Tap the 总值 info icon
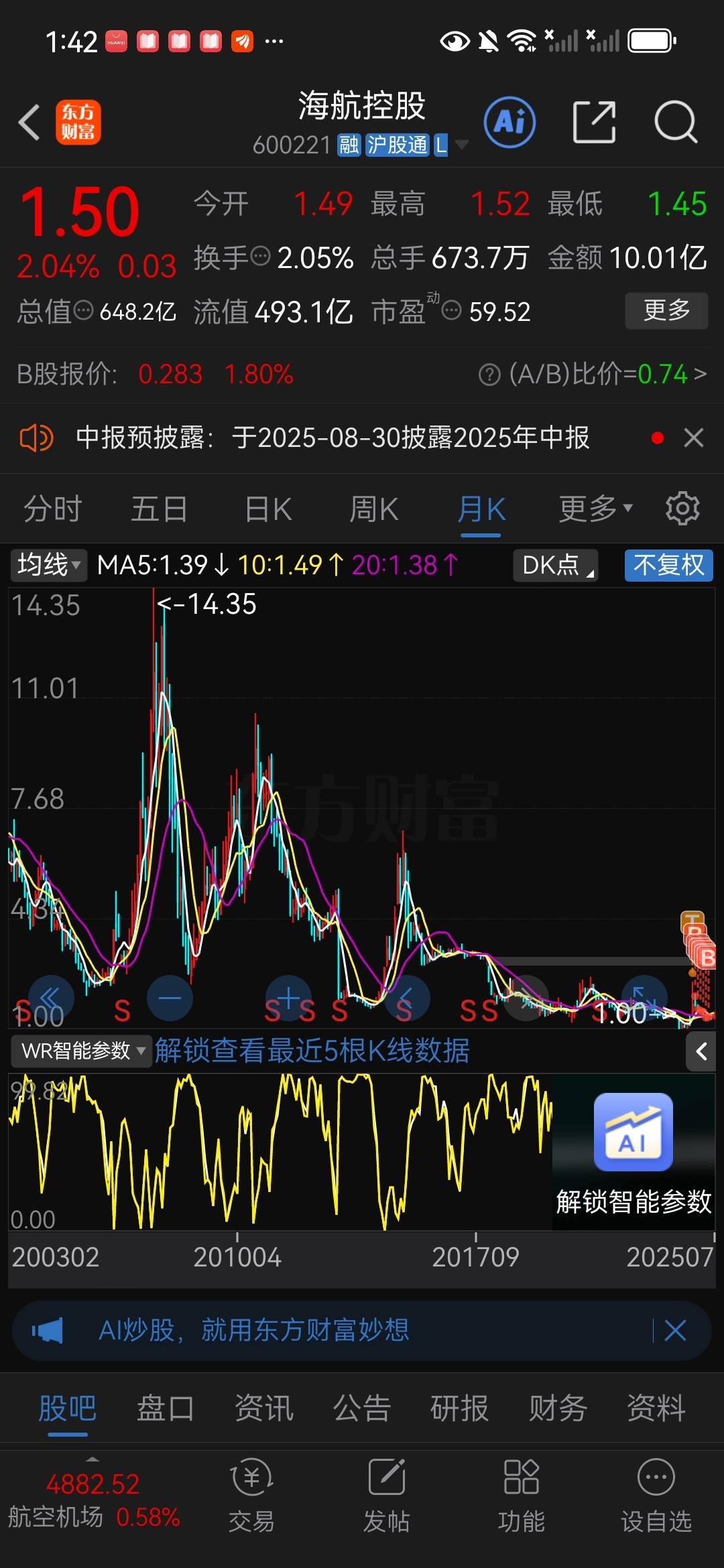The width and height of the screenshot is (724, 1568). 83,310
